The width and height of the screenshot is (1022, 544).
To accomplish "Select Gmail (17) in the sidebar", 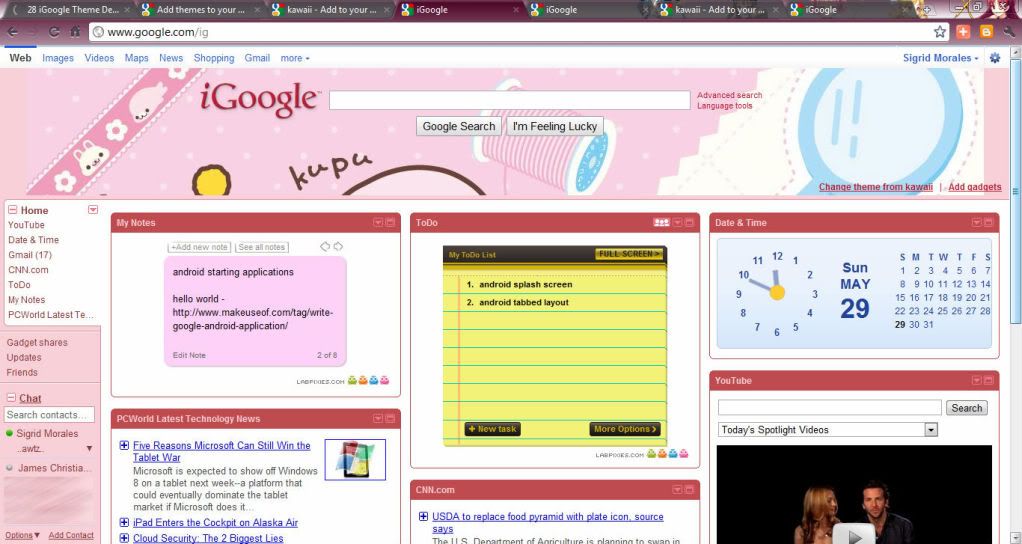I will pos(30,255).
